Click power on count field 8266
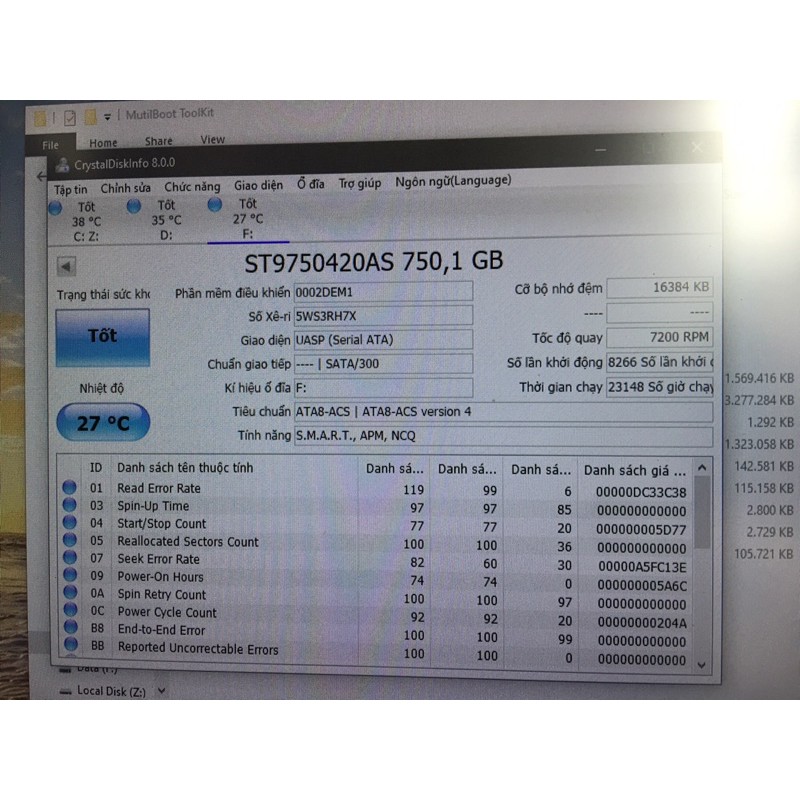Screen dimensions: 800x800 pos(659,362)
